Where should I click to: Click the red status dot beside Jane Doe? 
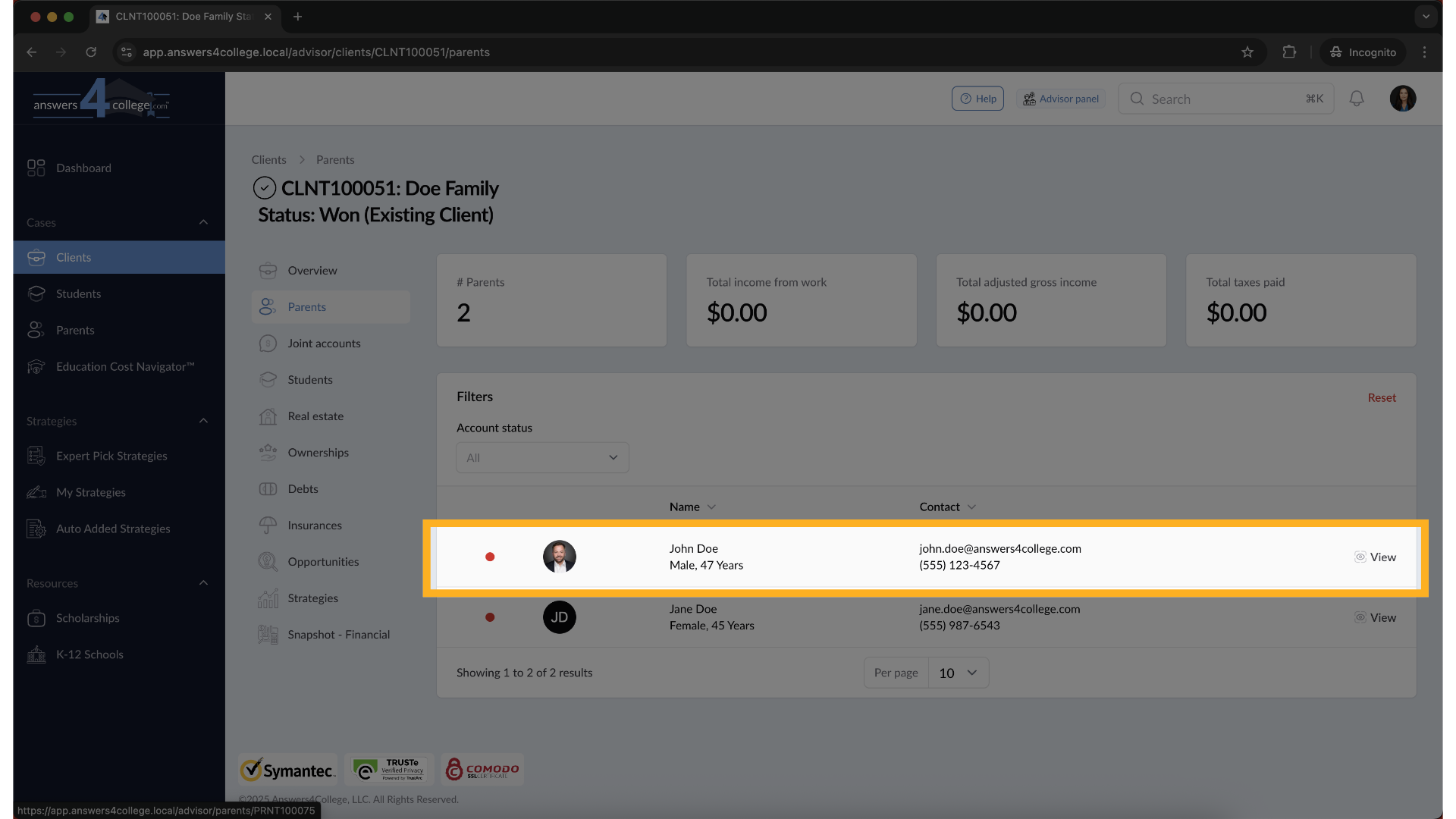490,617
